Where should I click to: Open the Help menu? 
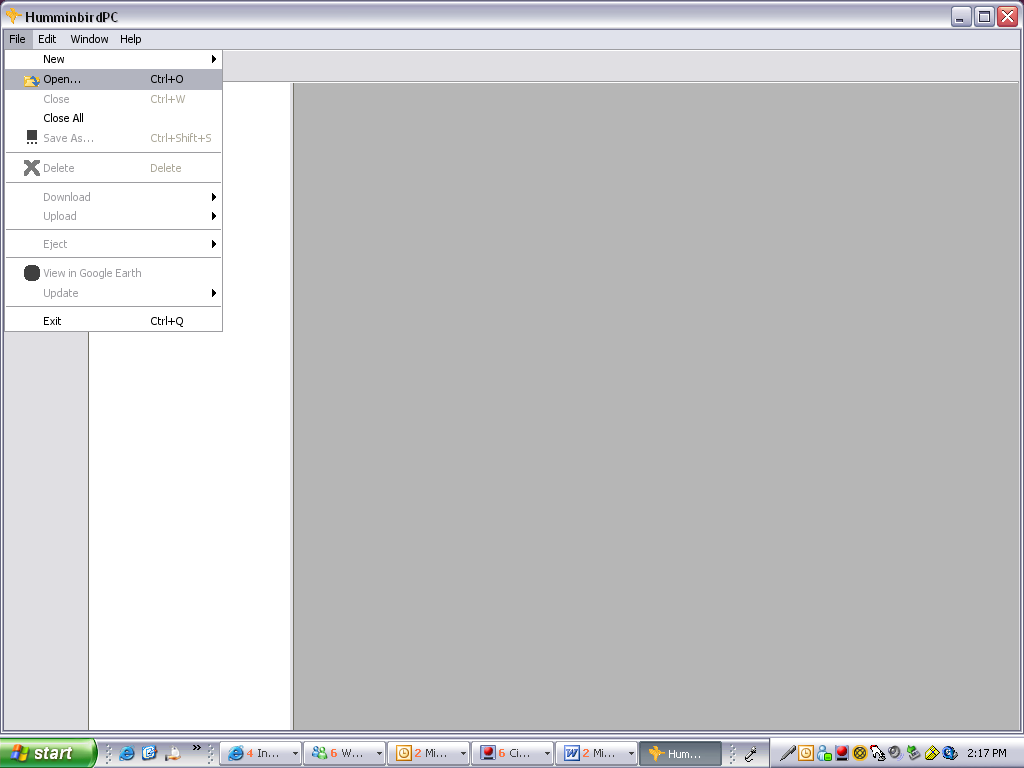131,39
